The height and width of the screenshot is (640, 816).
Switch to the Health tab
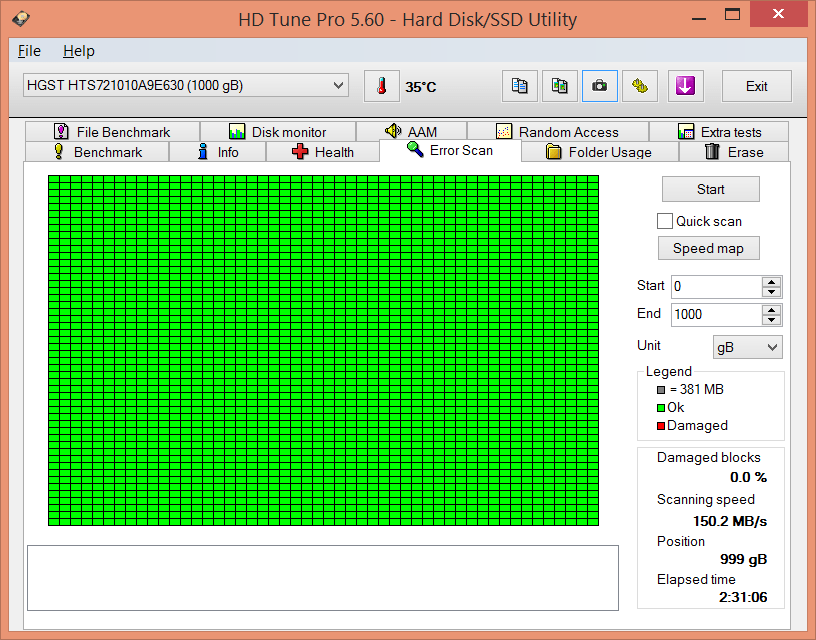[323, 152]
